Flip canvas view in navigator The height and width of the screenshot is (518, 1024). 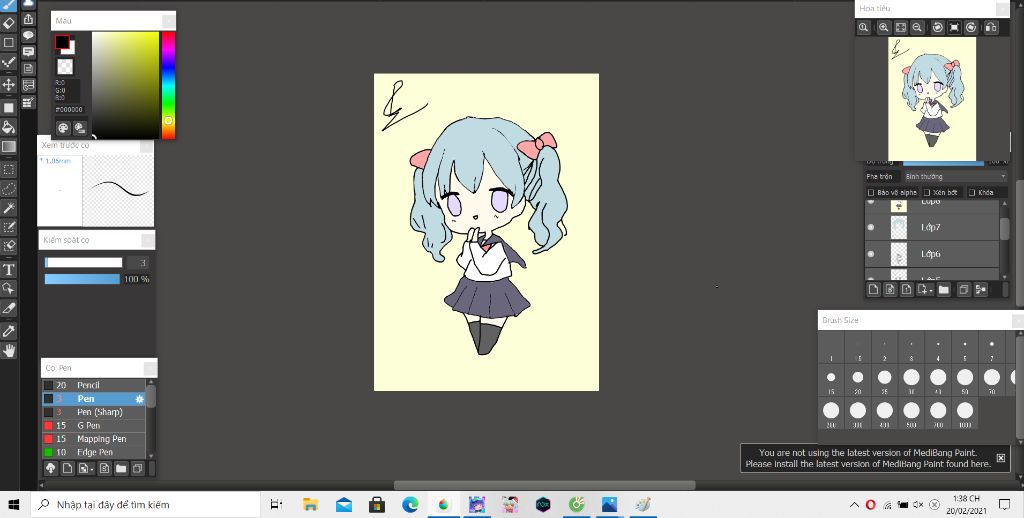point(991,27)
